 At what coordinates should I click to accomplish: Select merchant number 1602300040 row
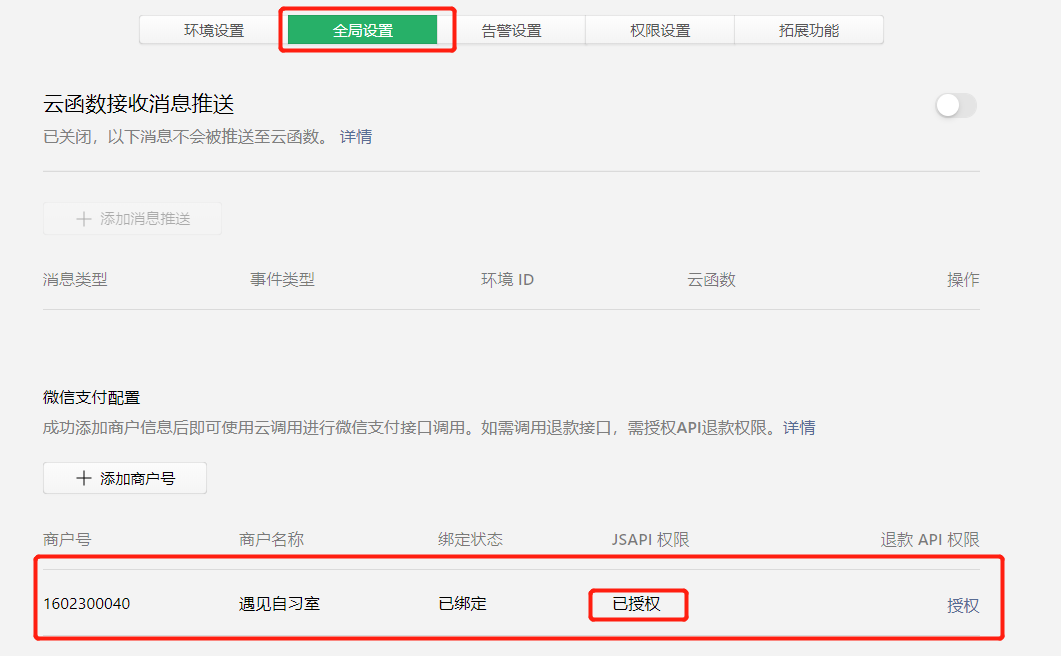pos(85,604)
